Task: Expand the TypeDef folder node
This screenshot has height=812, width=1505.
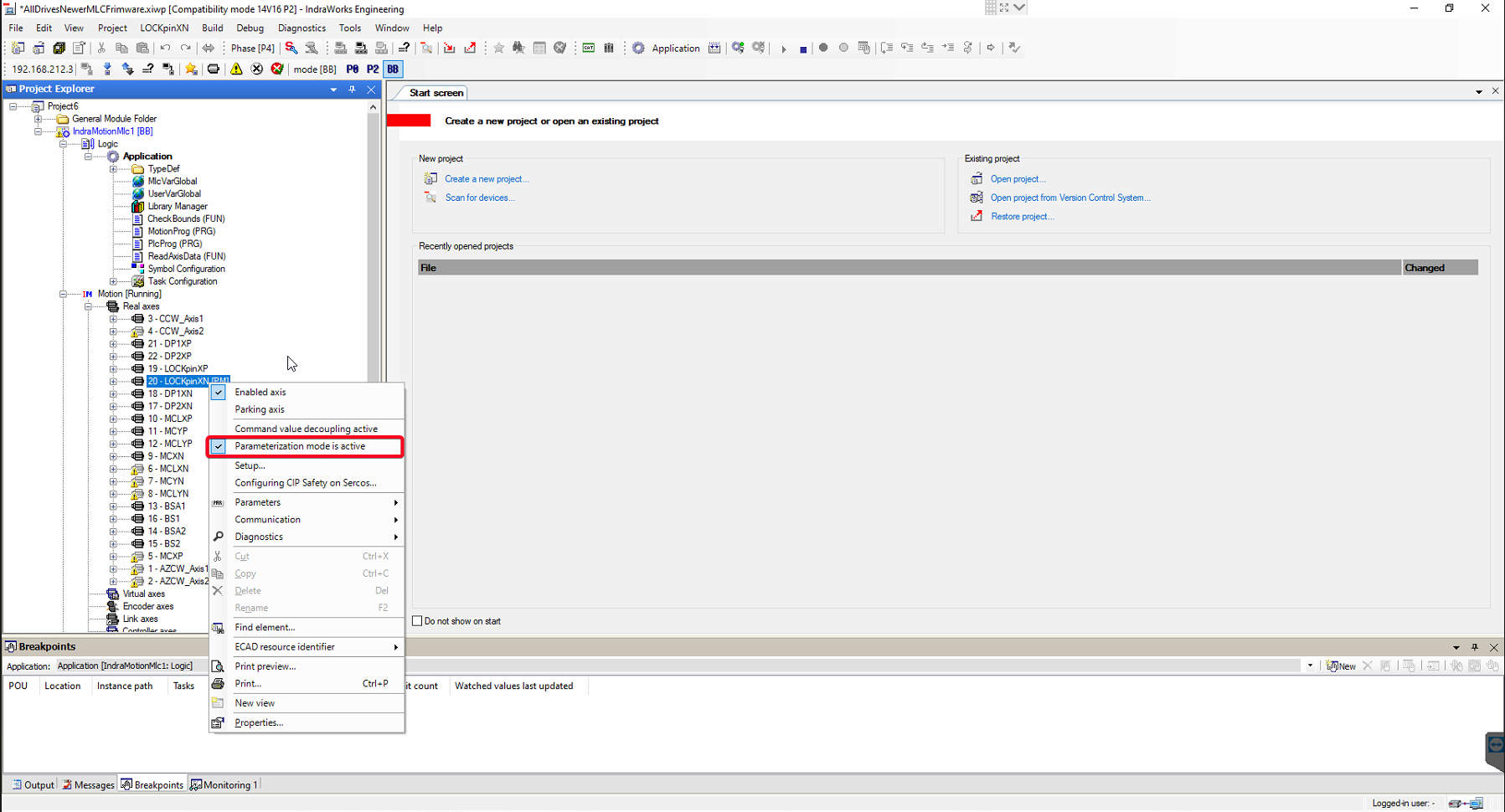Action: pos(113,169)
